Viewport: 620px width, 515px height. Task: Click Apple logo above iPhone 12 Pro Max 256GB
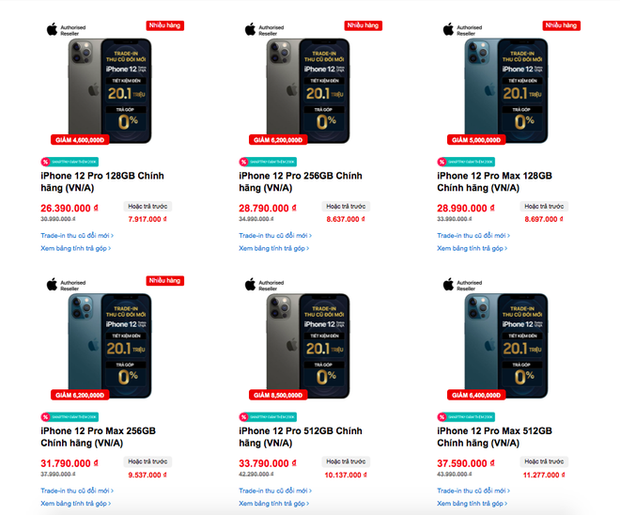(50, 284)
